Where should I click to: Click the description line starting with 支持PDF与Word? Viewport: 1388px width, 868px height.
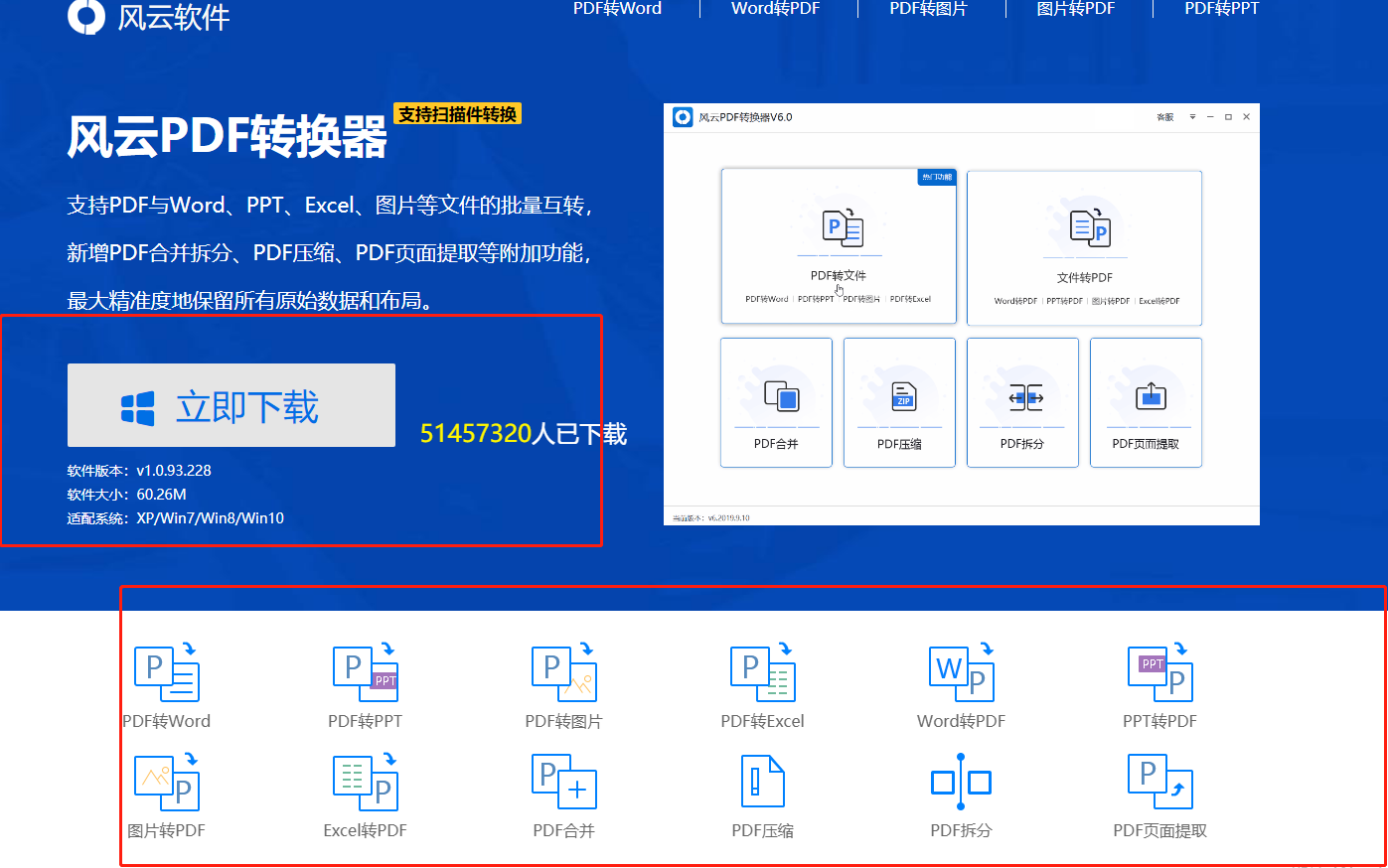click(x=331, y=206)
